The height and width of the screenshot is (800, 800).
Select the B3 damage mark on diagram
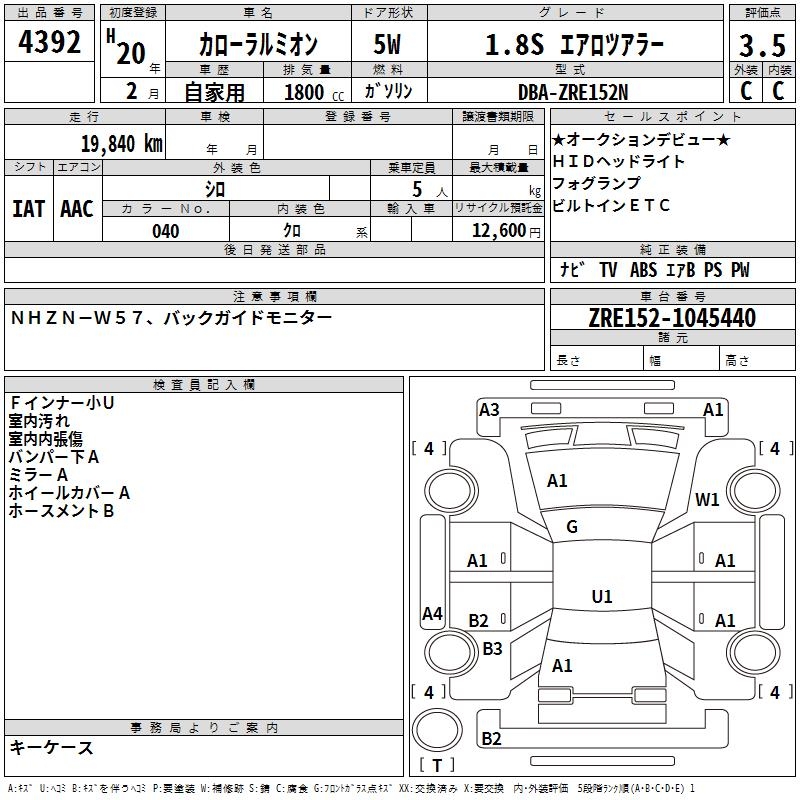click(492, 649)
